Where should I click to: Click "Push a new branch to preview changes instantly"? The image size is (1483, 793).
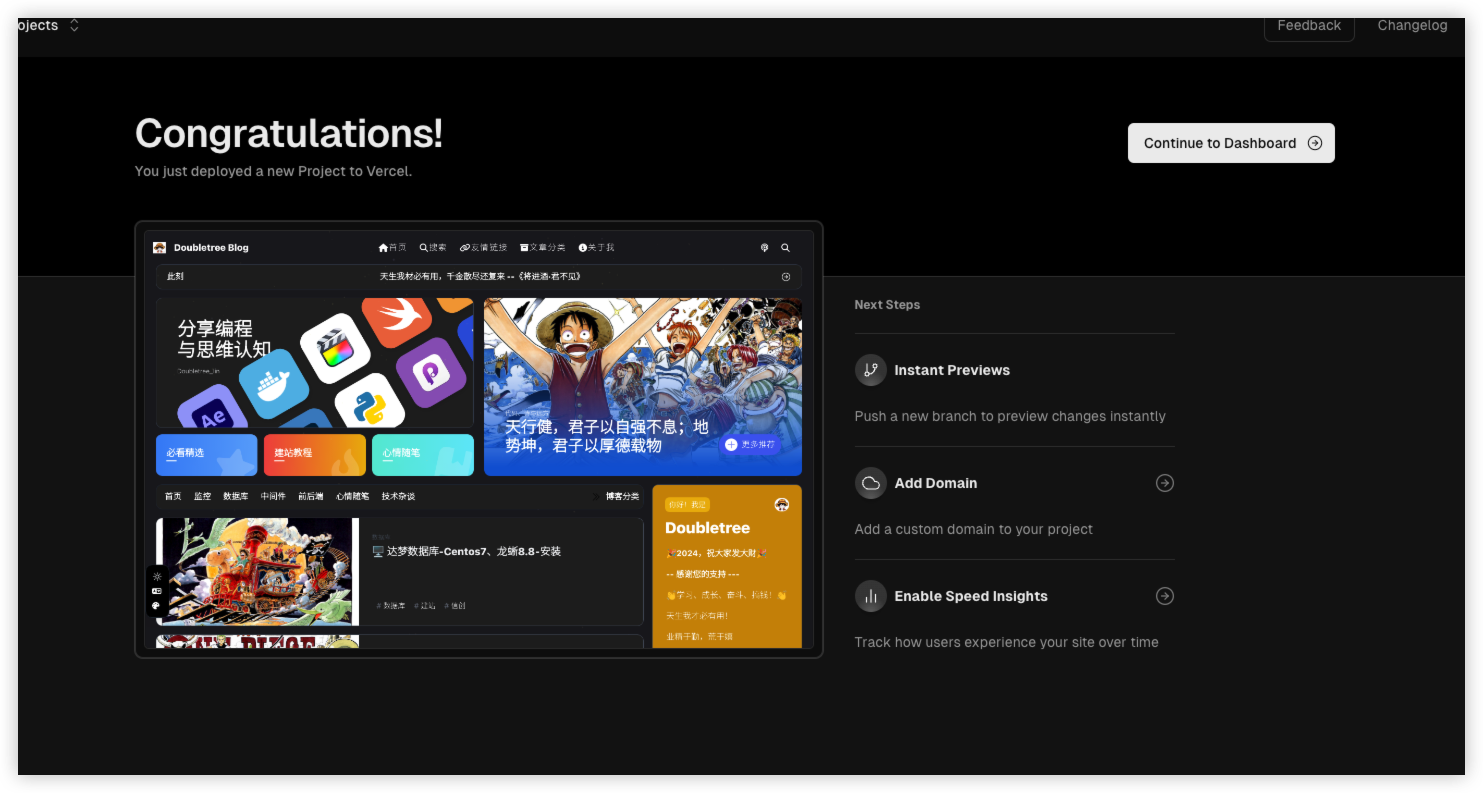[1010, 416]
